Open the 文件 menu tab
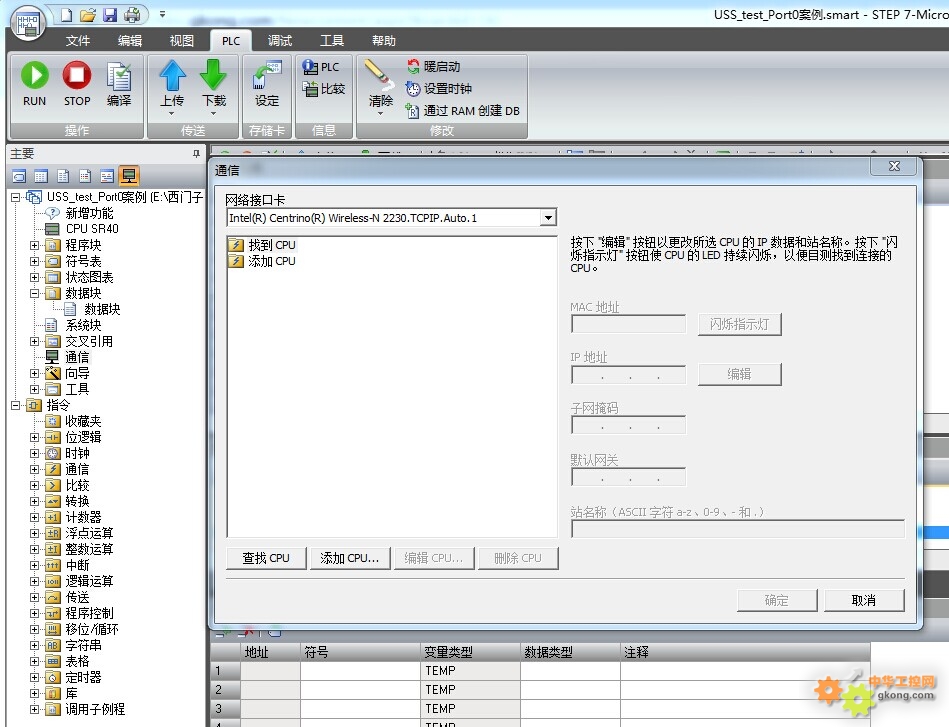This screenshot has height=727, width=949. [x=77, y=41]
